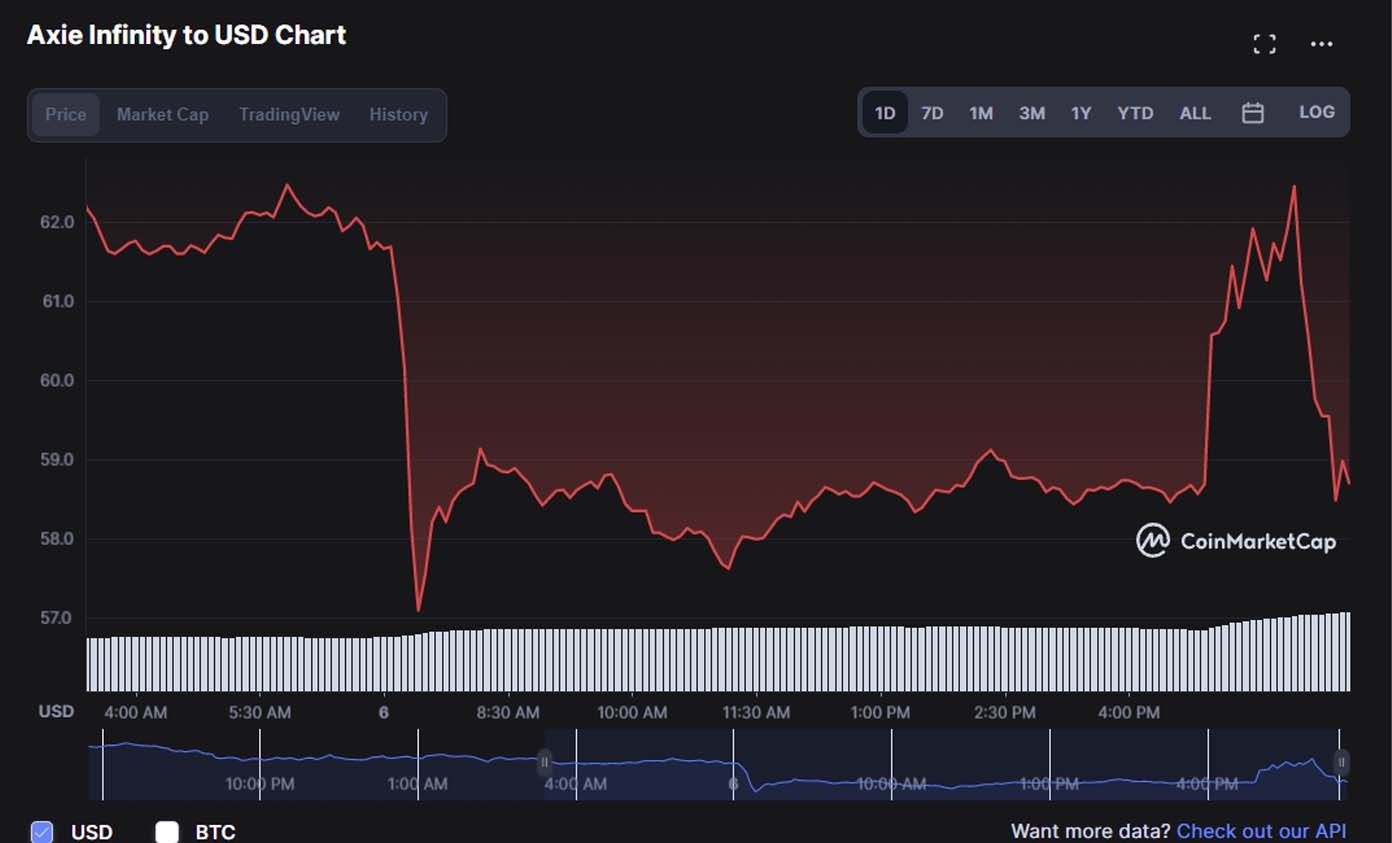Image resolution: width=1392 pixels, height=843 pixels.
Task: Follow the 'Check out our API' link
Action: click(1261, 831)
